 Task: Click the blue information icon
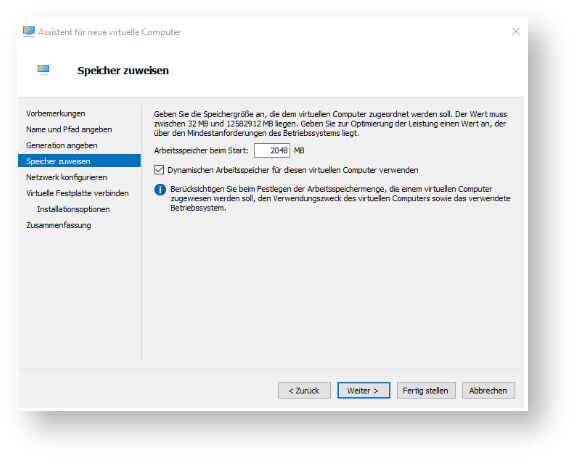(160, 190)
